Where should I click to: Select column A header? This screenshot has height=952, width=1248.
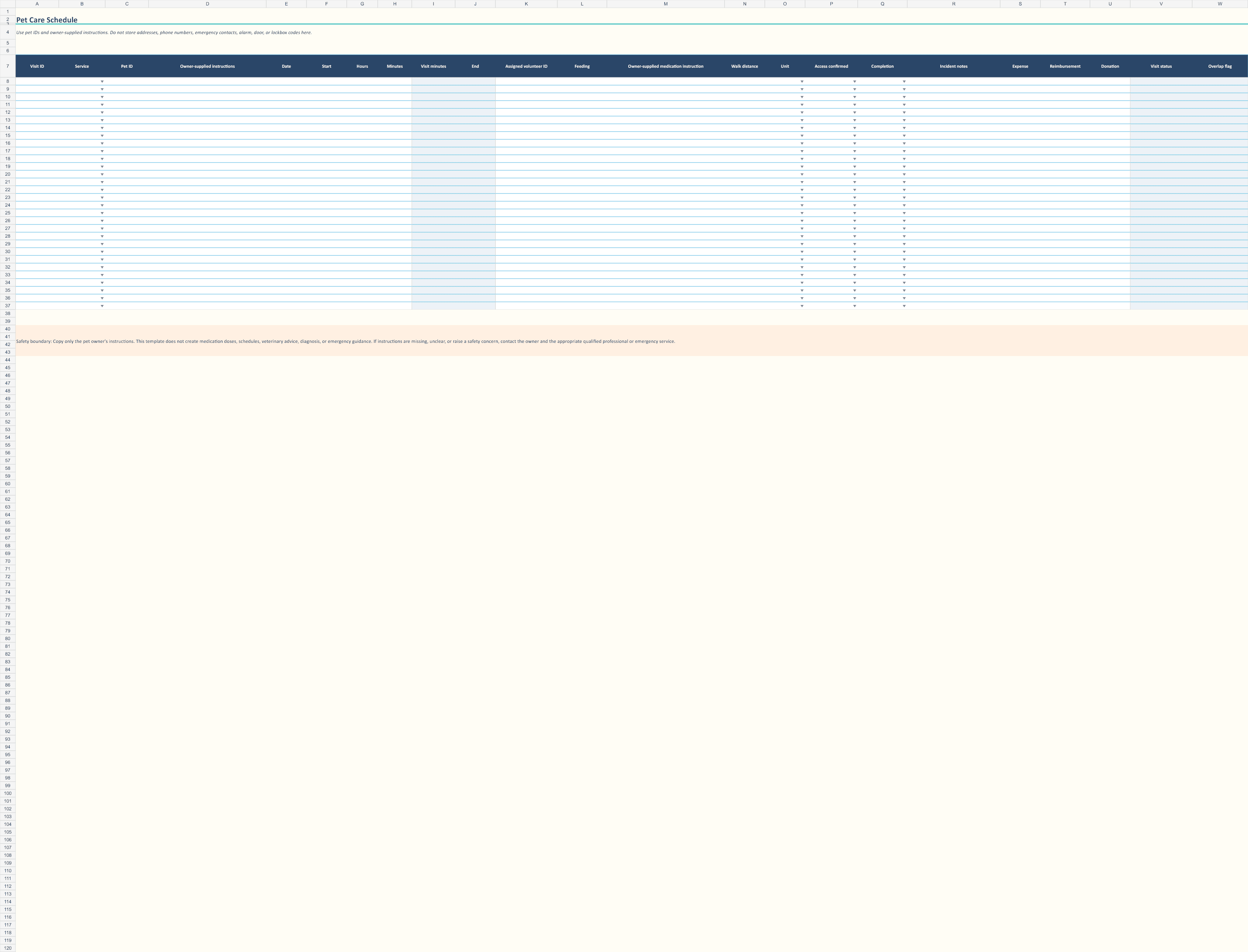37,4
